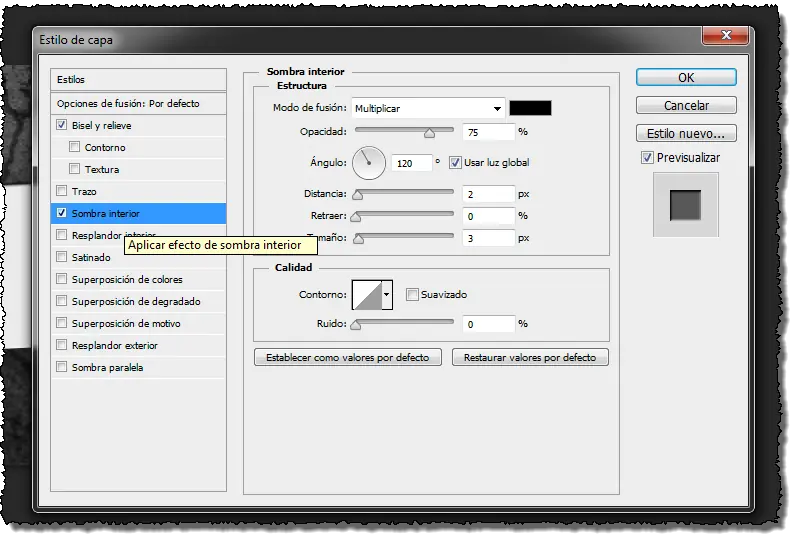Select the Resplandor exterior style label
This screenshot has height=544, width=798.
pyautogui.click(x=115, y=346)
